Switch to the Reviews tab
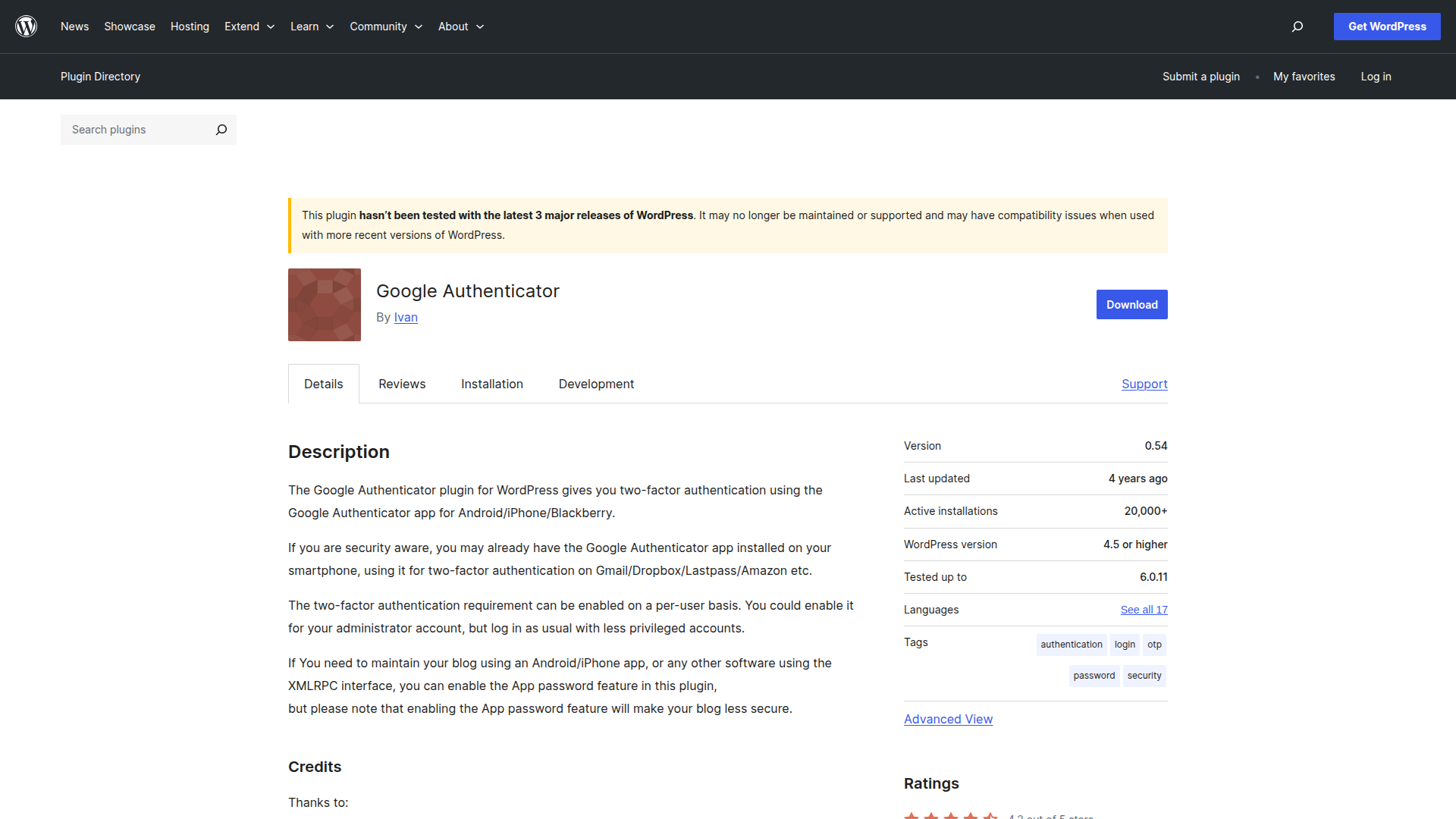1456x819 pixels. pyautogui.click(x=402, y=384)
